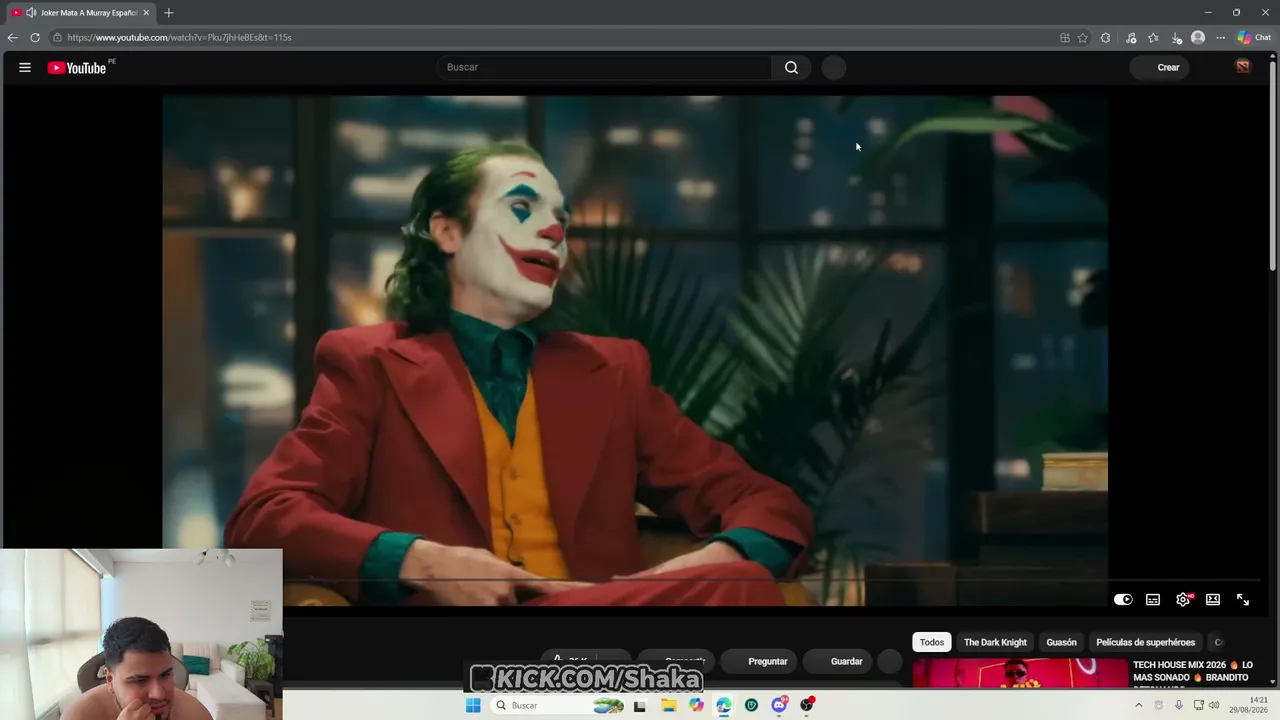Open the browser profile avatar
The image size is (1280, 720).
coord(1198,38)
